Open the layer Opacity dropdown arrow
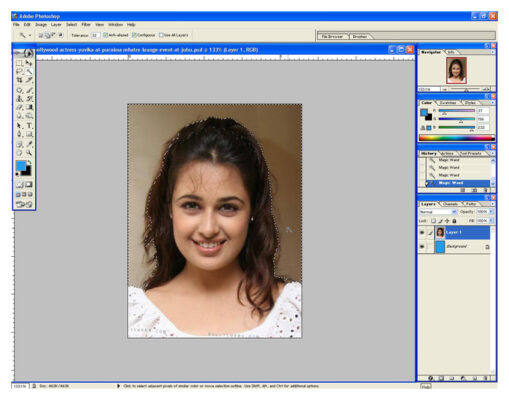Image resolution: width=509 pixels, height=400 pixels. tap(491, 212)
